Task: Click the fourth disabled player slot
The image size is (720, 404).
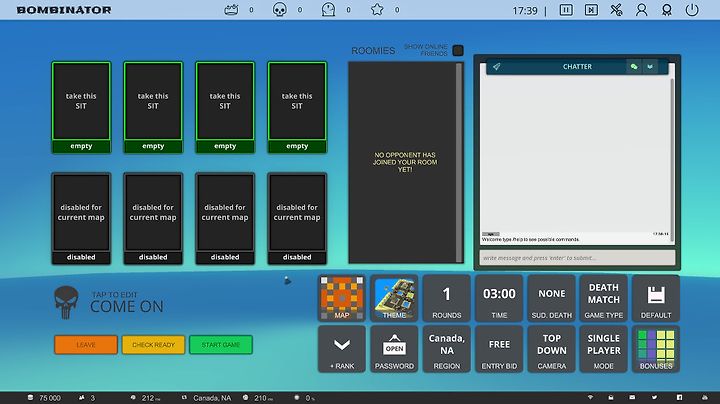Action: 297,219
